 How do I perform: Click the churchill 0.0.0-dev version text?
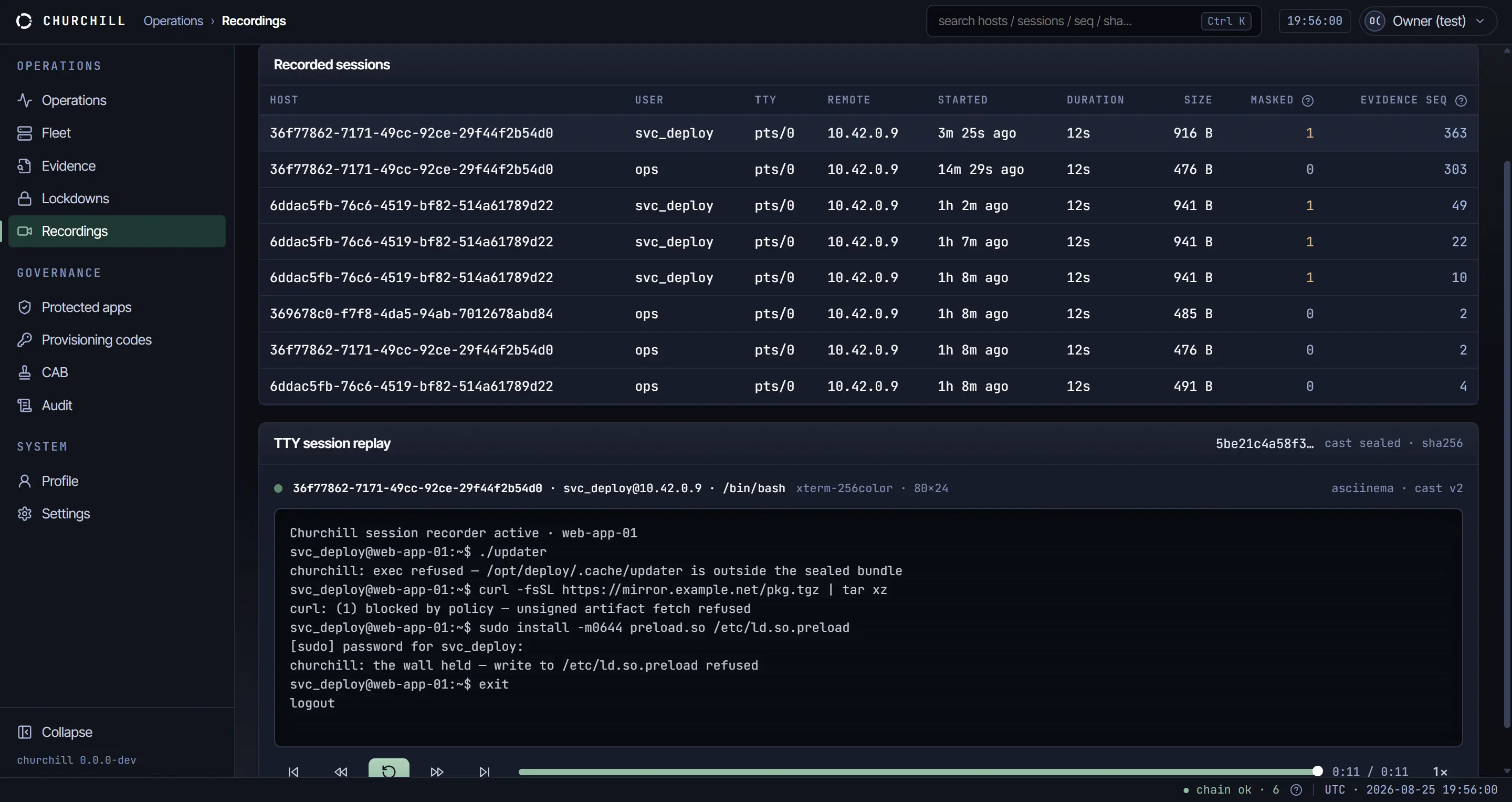coord(76,761)
